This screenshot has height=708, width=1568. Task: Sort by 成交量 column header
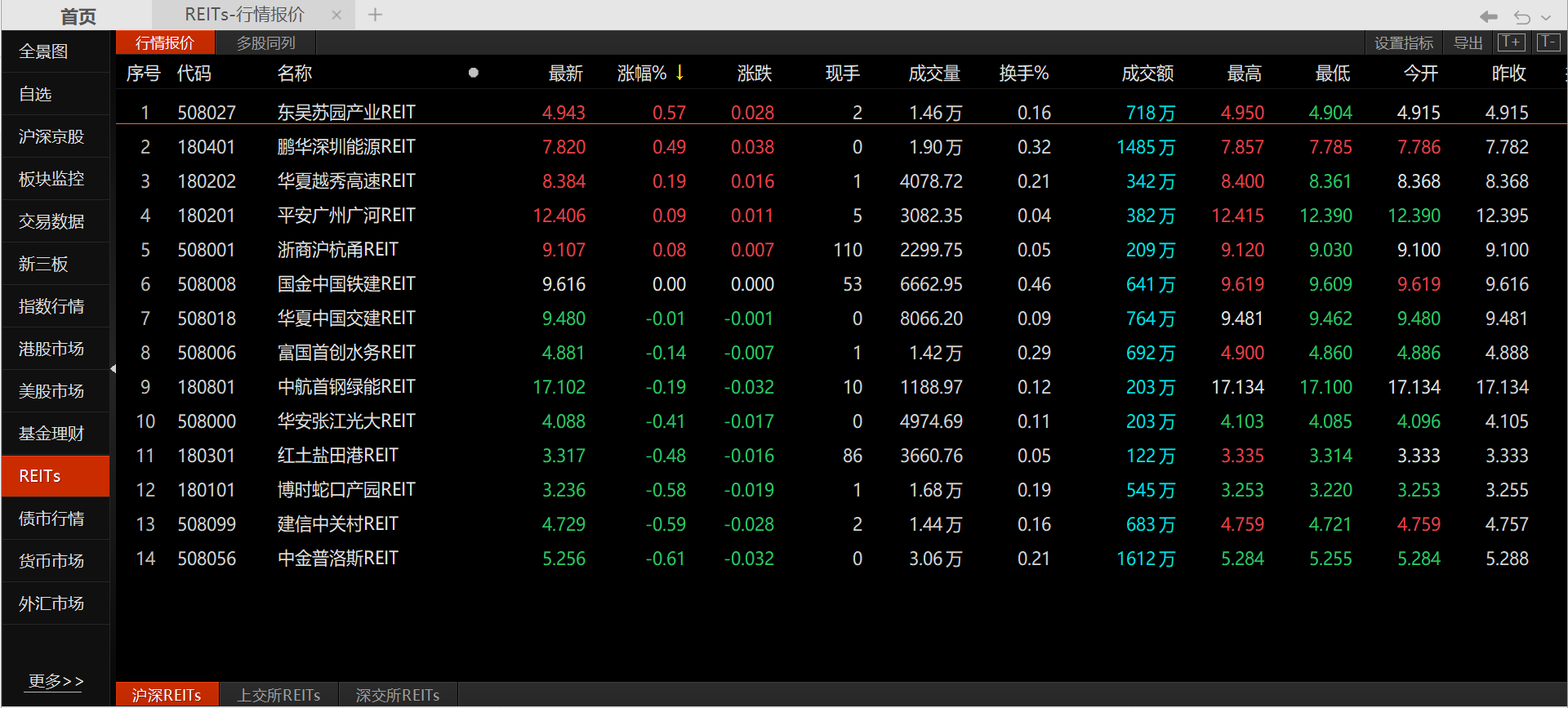click(x=934, y=73)
